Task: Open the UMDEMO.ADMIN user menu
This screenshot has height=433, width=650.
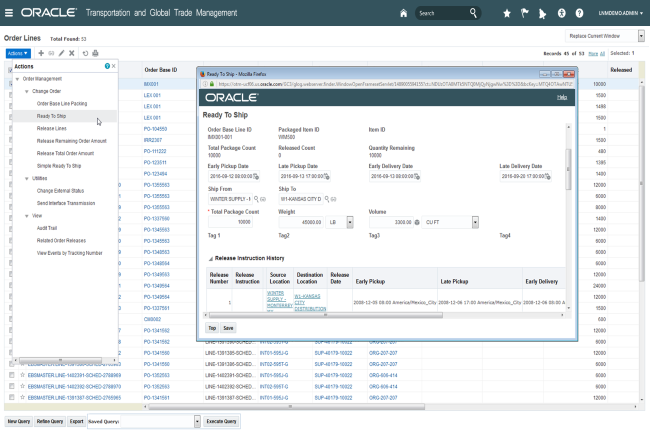Action: pos(621,13)
